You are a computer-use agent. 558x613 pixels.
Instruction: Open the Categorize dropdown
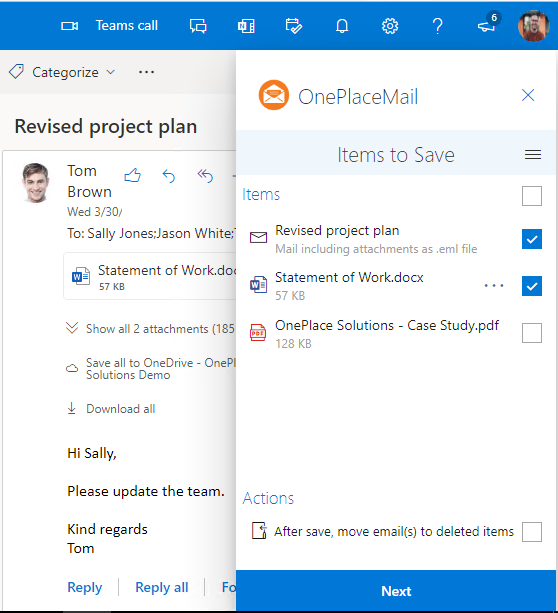pyautogui.click(x=62, y=72)
